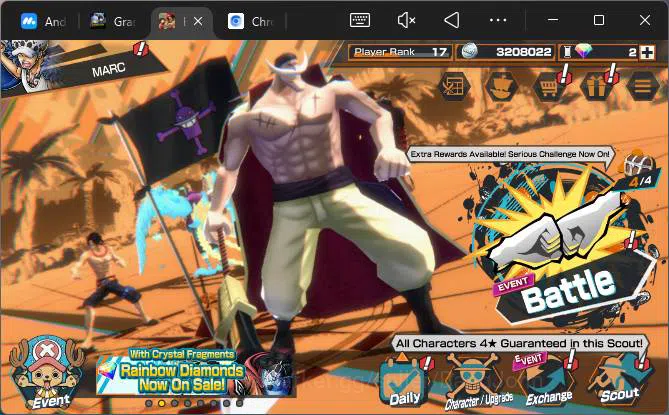Screen dimensions: 669x415
Task: Select the second banner page dot
Action: coord(162,403)
